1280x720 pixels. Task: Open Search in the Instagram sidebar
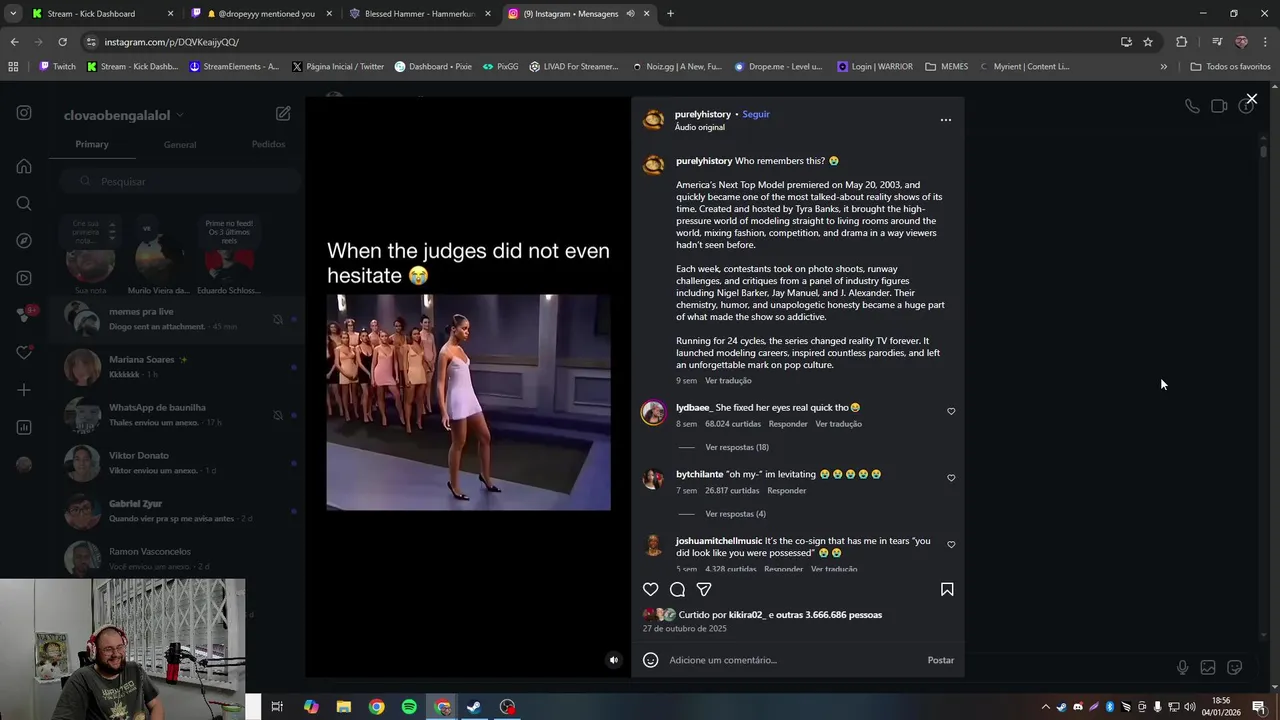[x=24, y=204]
